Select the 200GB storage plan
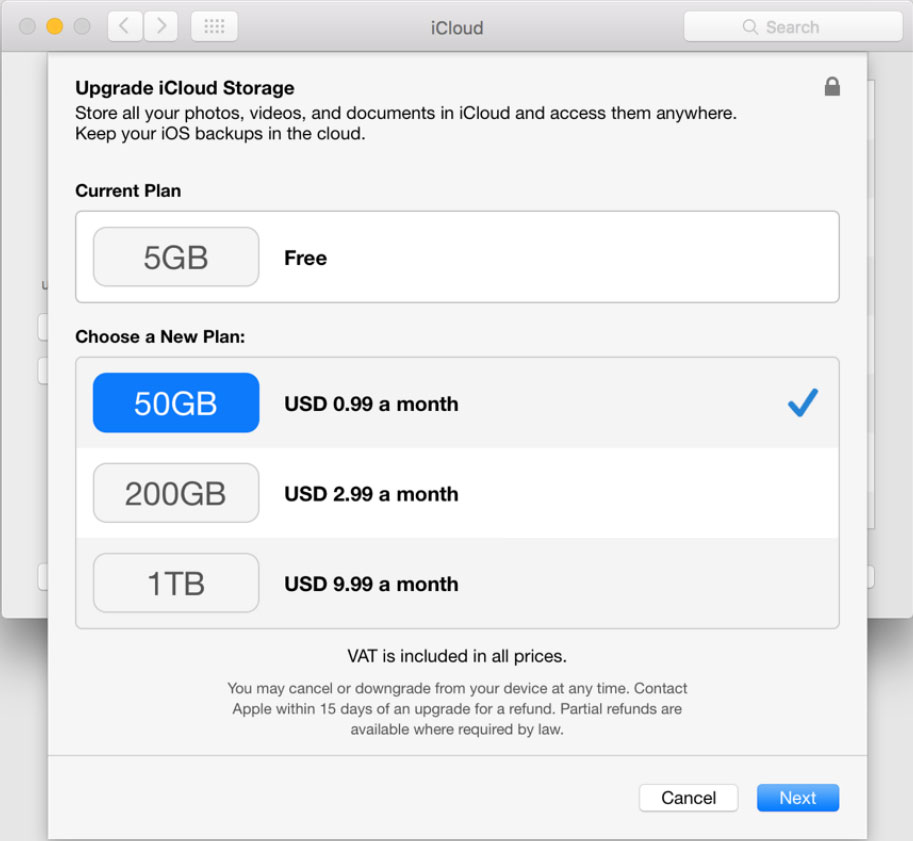 [x=456, y=492]
